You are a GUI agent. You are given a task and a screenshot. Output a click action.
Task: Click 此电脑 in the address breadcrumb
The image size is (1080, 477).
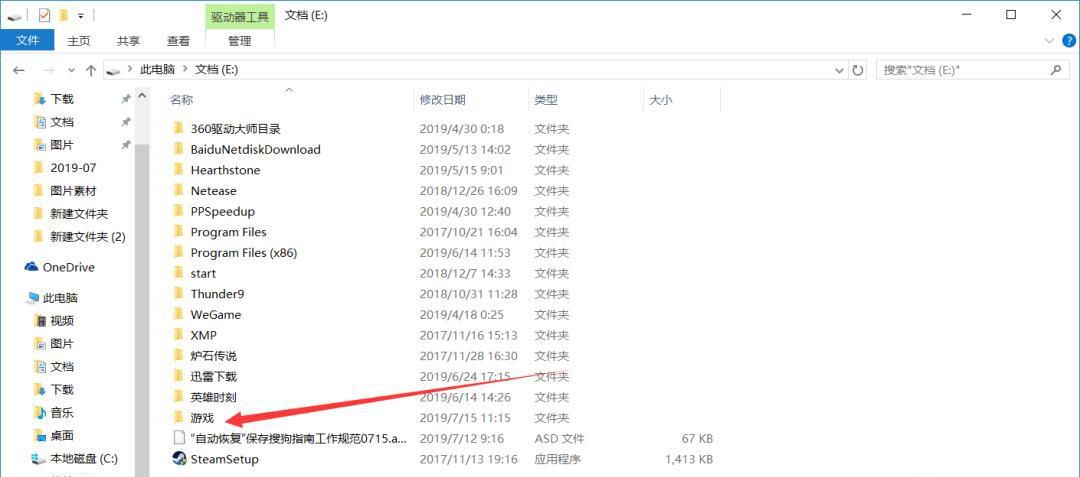[x=158, y=70]
